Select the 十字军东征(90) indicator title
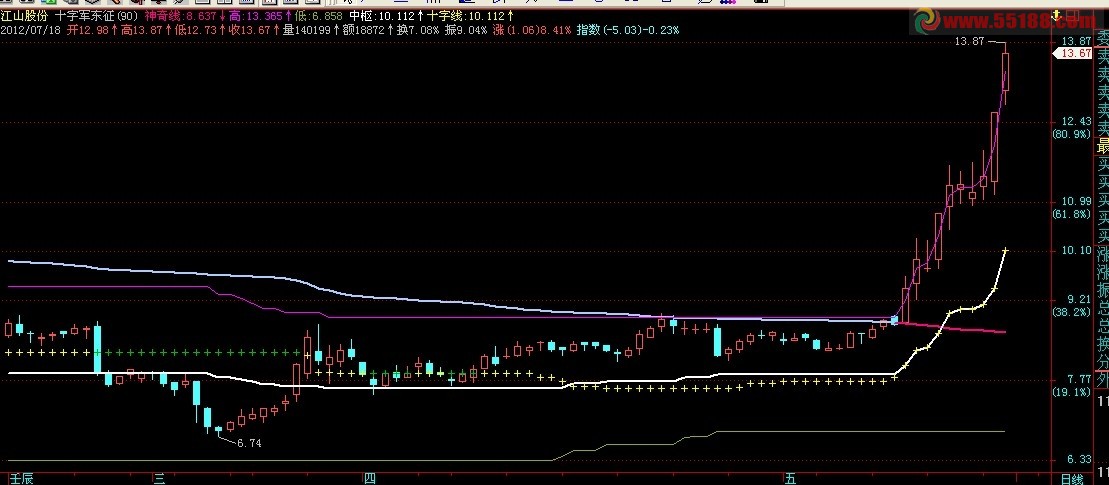The height and width of the screenshot is (485, 1109). click(x=97, y=16)
